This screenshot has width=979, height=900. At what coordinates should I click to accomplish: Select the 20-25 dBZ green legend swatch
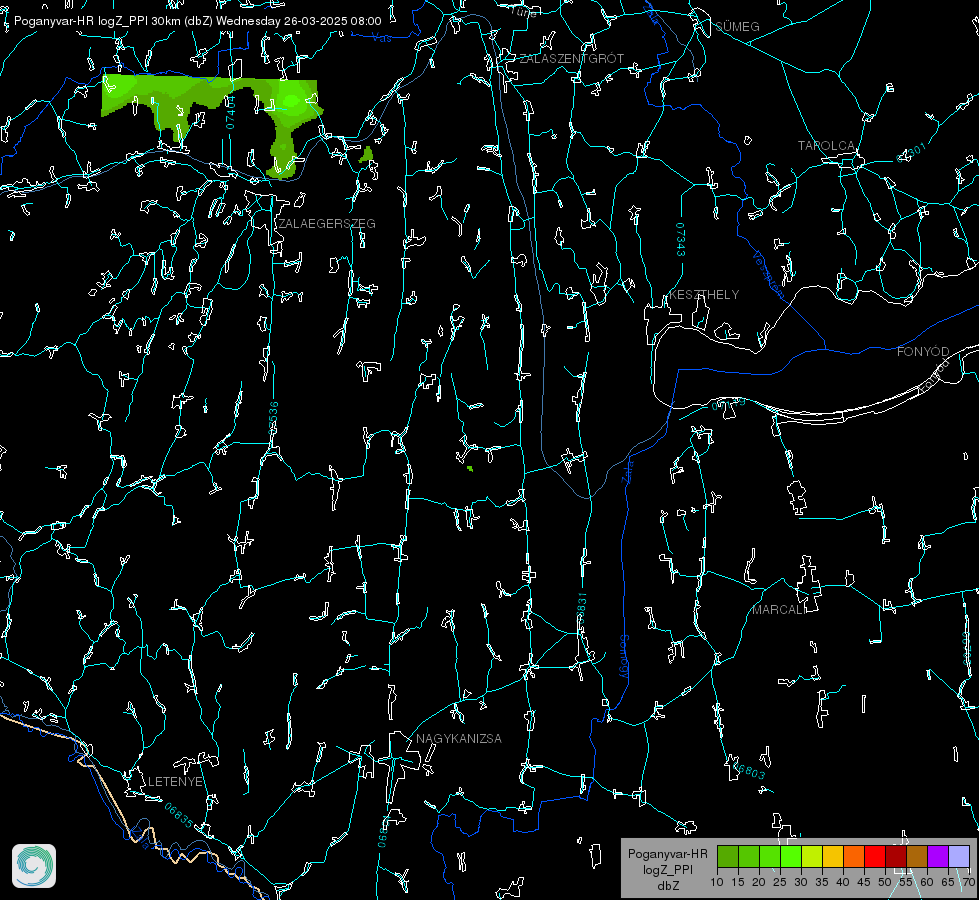pos(770,856)
